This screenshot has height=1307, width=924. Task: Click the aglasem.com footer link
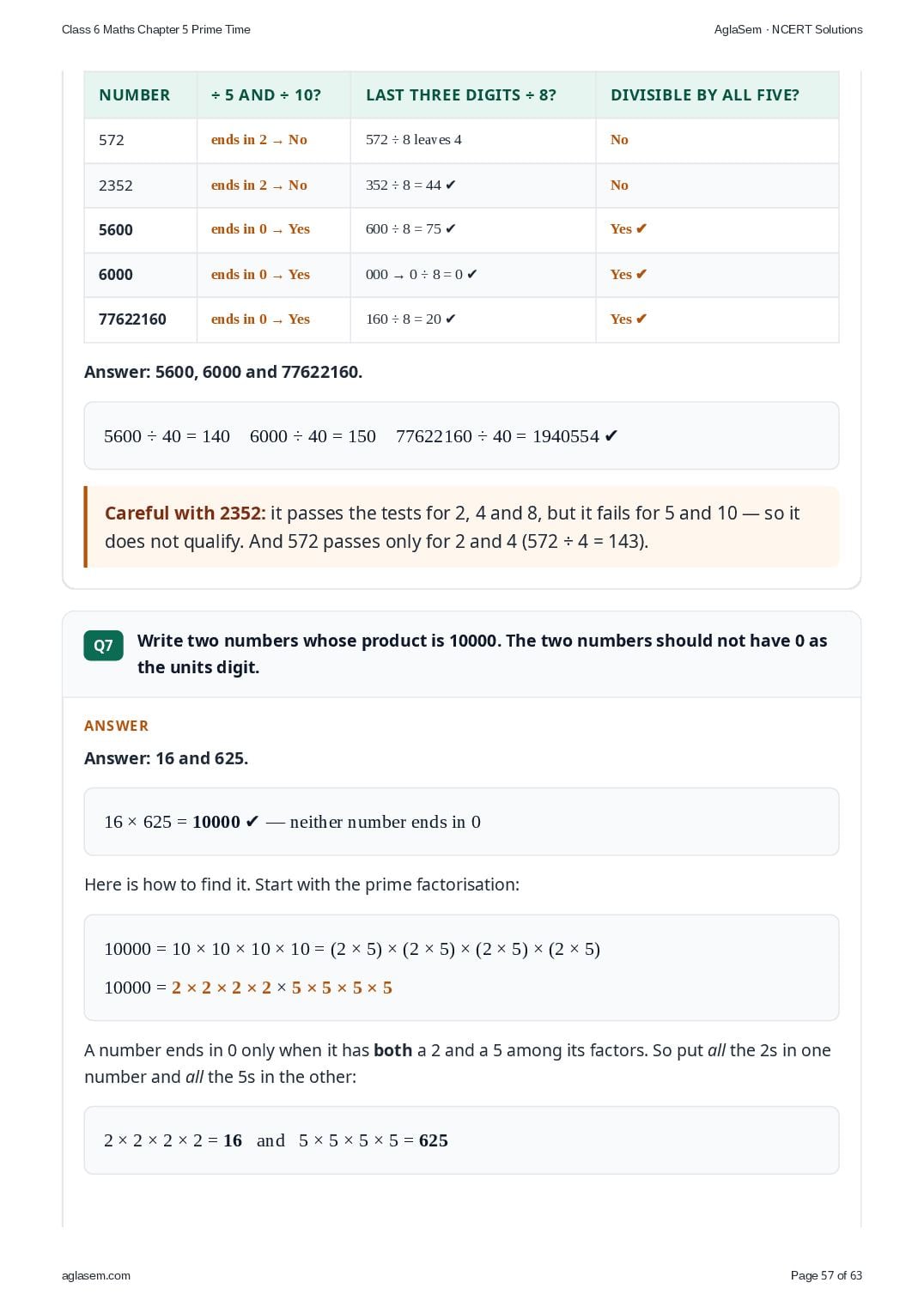click(96, 1275)
